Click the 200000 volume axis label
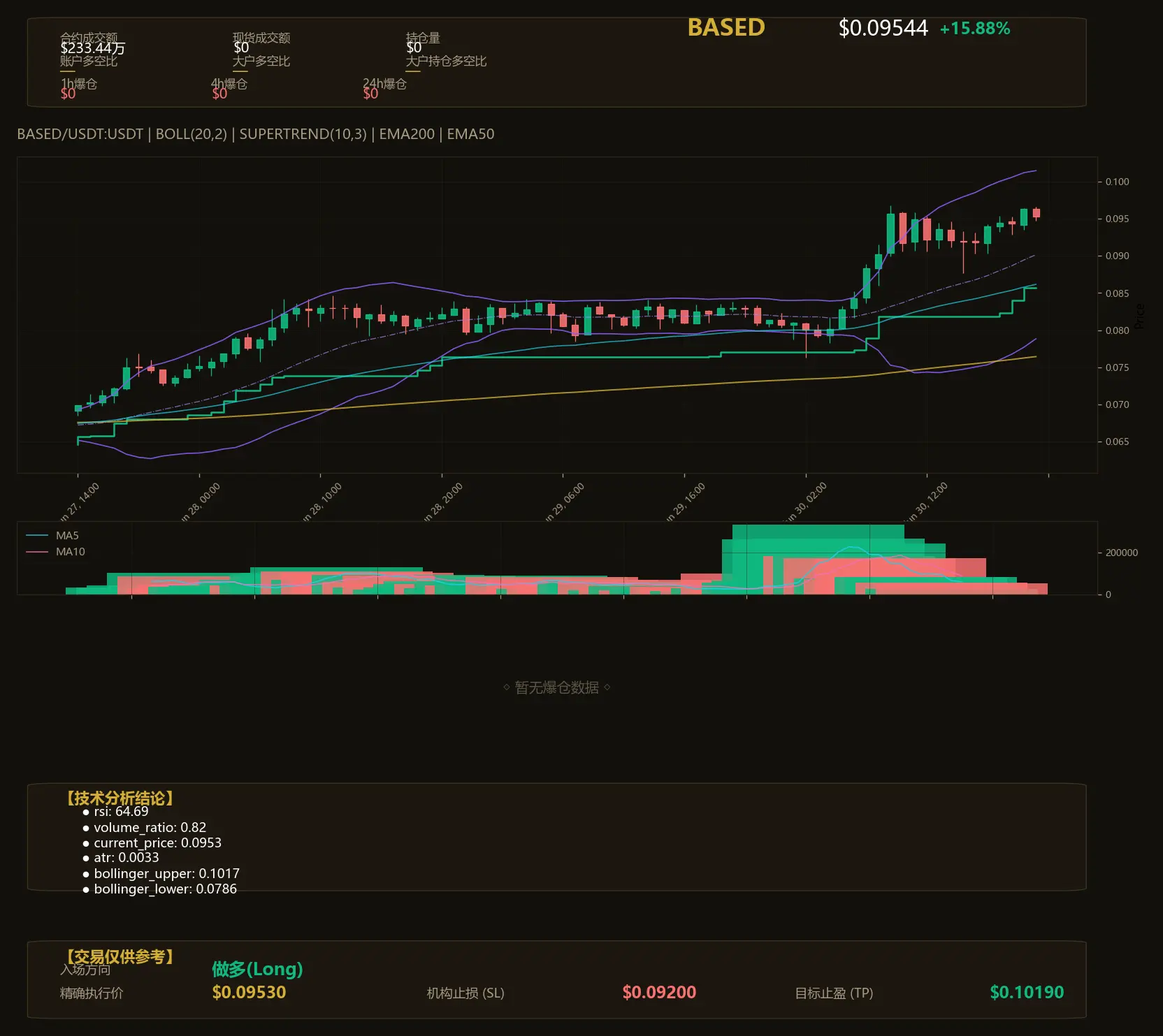The image size is (1163, 1036). [1122, 553]
